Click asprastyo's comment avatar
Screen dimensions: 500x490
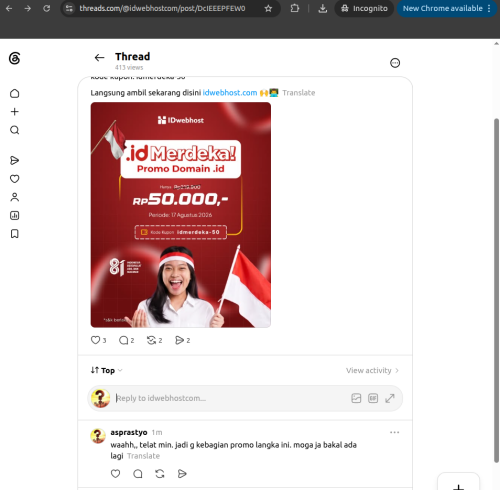(x=98, y=436)
